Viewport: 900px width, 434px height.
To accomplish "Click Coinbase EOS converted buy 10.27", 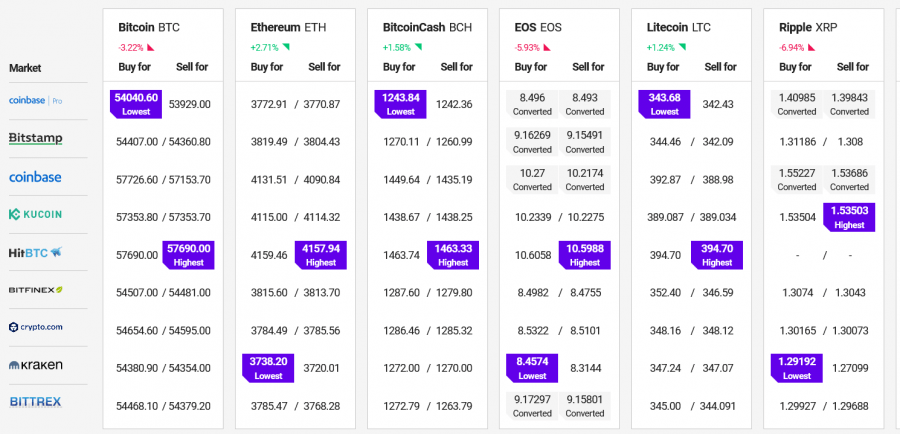I will coord(532,180).
